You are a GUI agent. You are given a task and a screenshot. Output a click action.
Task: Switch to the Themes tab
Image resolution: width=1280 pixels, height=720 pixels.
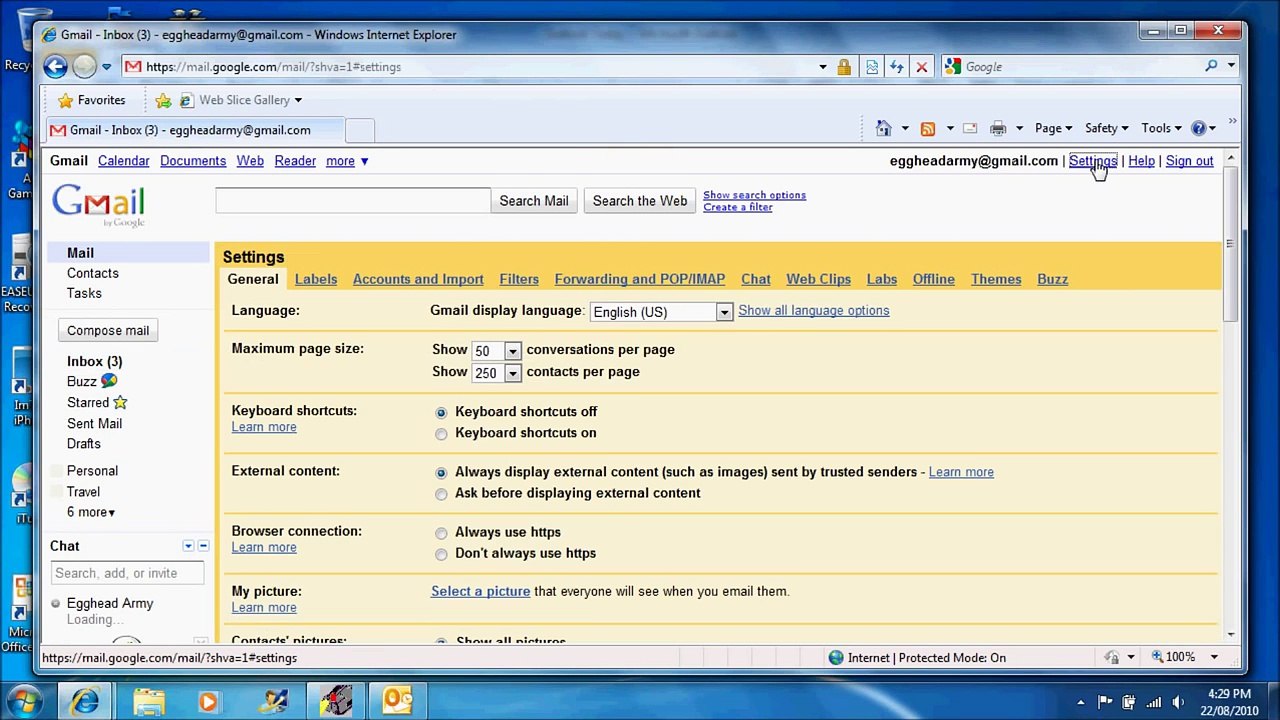point(996,279)
